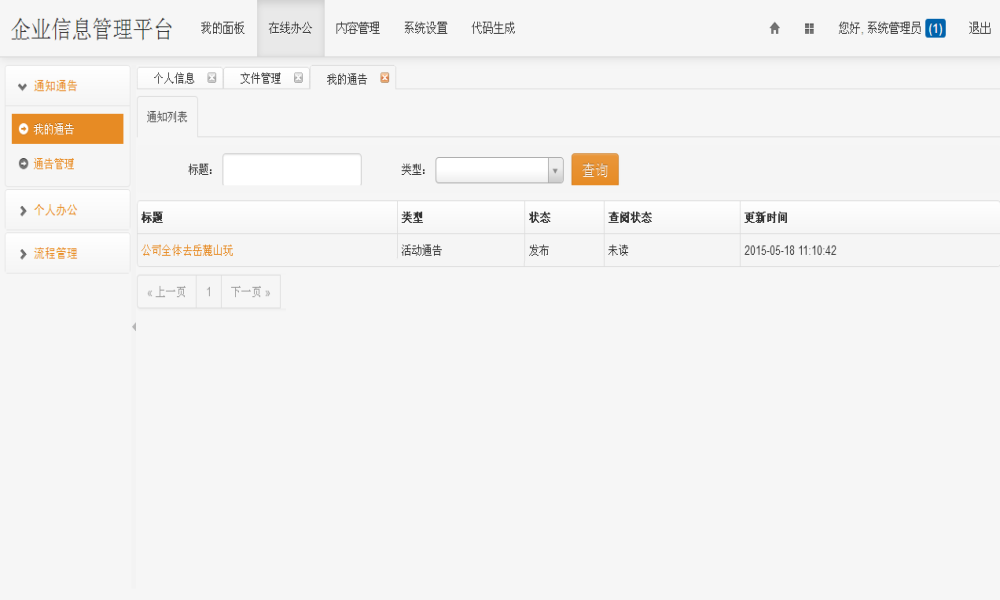Close the 我的通告 tab
The height and width of the screenshot is (600, 1000).
click(385, 78)
